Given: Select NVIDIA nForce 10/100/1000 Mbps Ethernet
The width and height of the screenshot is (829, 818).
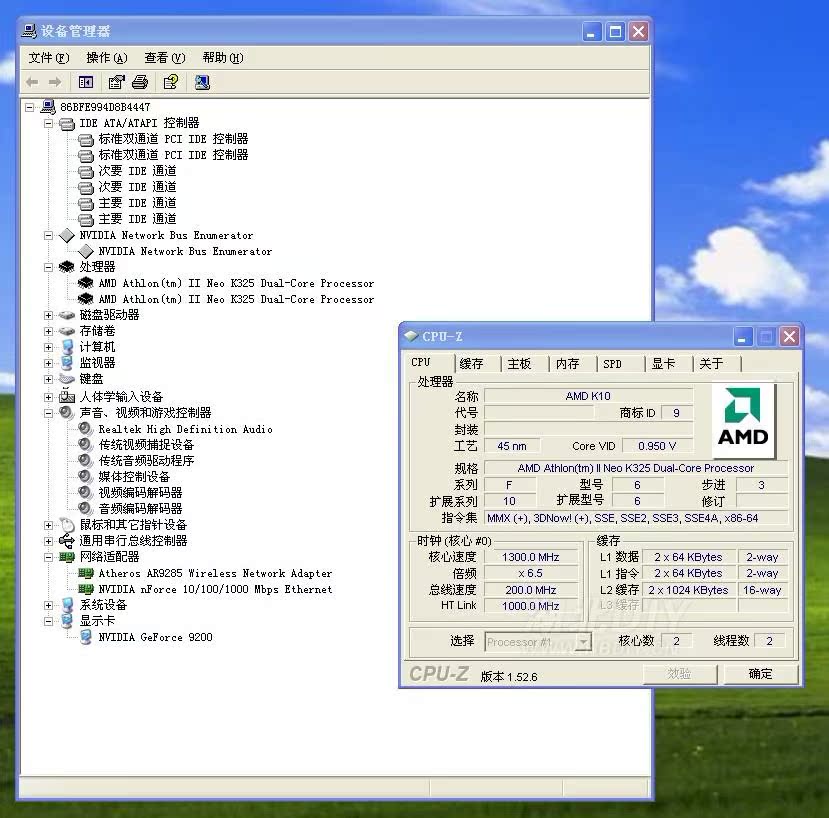Looking at the screenshot, I should [215, 589].
